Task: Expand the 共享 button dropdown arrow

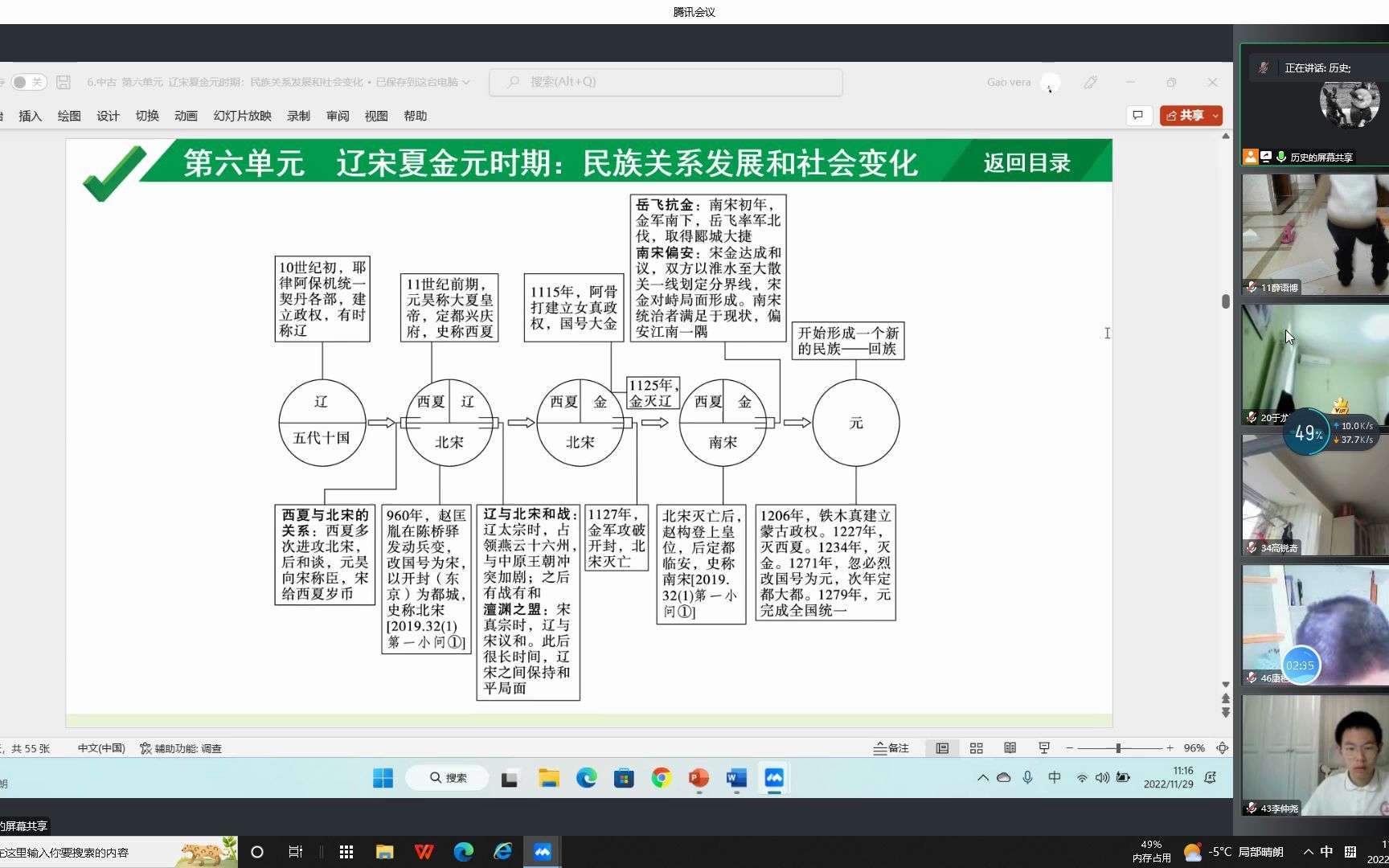Action: tap(1215, 116)
